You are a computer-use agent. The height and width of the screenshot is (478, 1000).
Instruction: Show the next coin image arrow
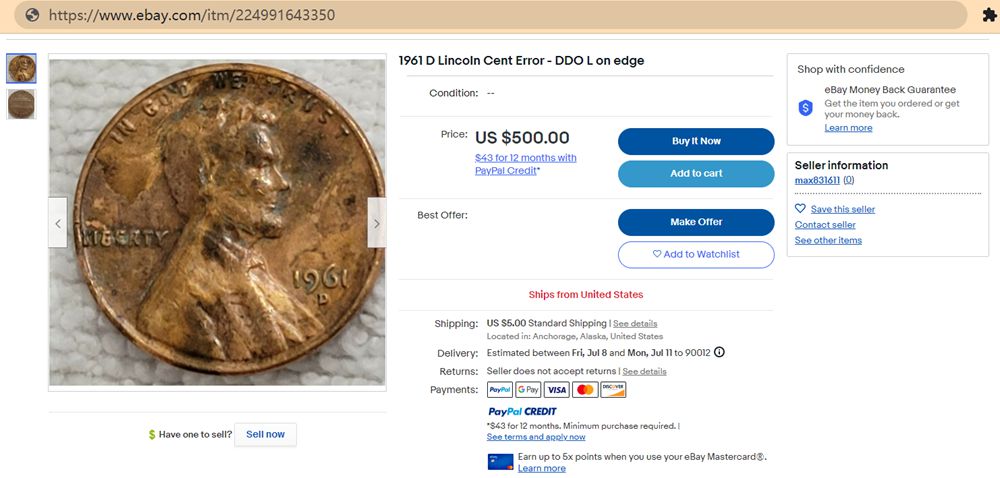[377, 223]
